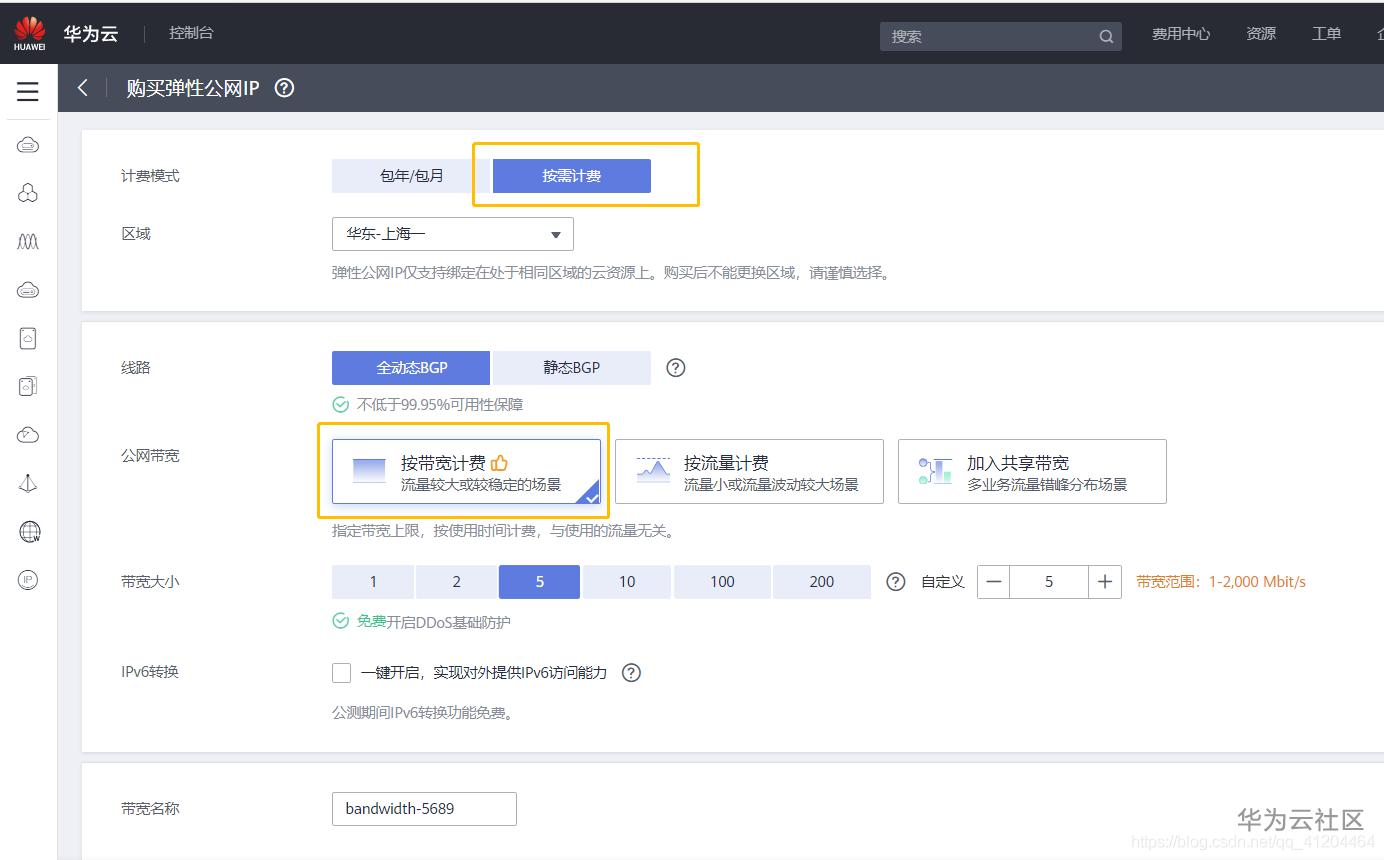Set bandwidth size to 200
The width and height of the screenshot is (1384, 860).
822,582
